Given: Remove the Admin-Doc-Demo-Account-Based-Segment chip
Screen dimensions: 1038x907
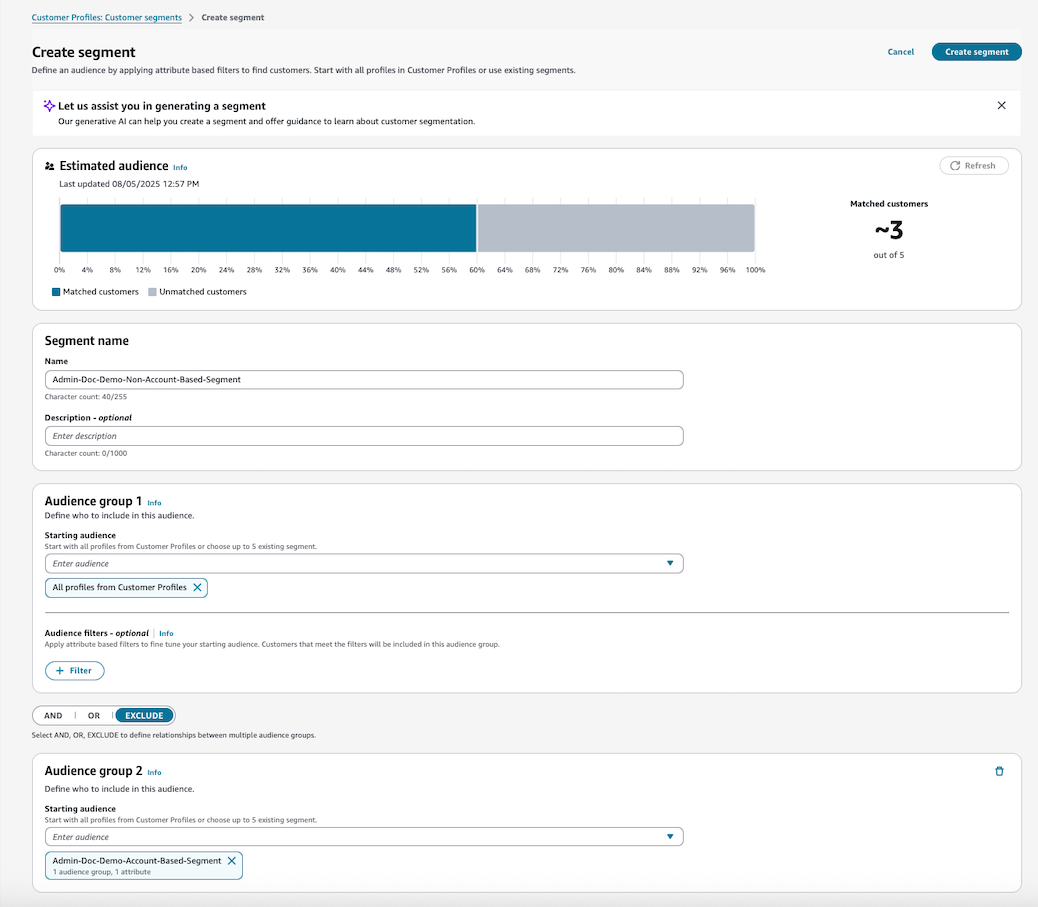Looking at the screenshot, I should (x=232, y=860).
